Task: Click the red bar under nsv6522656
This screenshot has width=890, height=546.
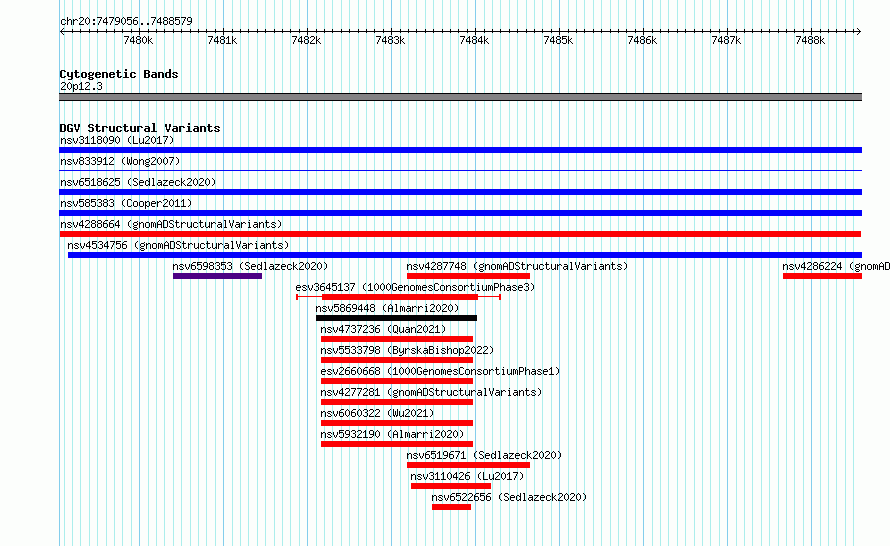Action: (451, 507)
